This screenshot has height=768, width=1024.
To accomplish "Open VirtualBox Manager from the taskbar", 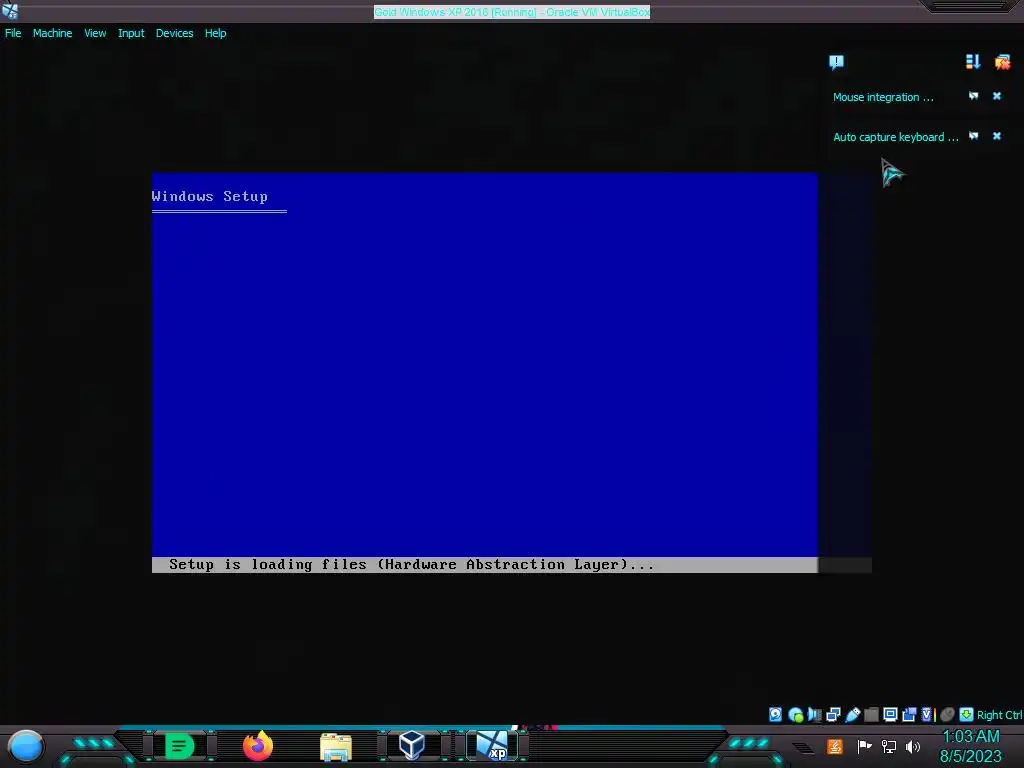I will click(x=412, y=745).
